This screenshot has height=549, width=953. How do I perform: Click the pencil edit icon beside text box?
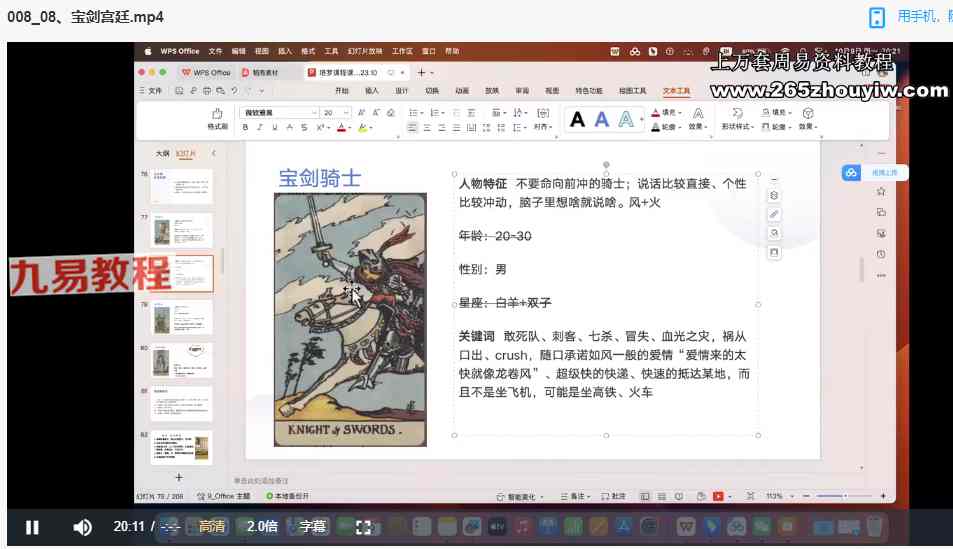pos(774,214)
